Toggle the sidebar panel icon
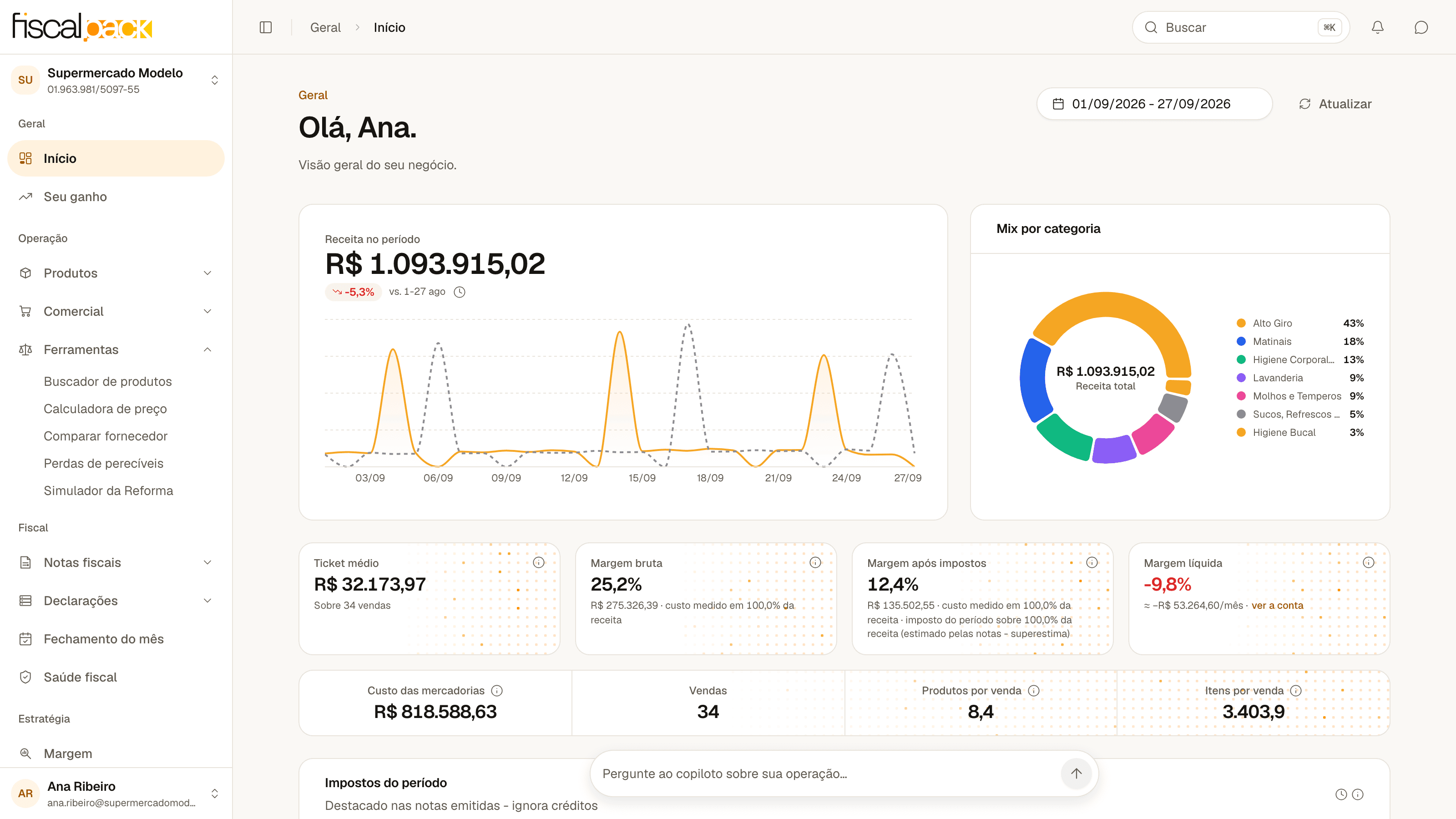The height and width of the screenshot is (819, 1456). point(266,27)
